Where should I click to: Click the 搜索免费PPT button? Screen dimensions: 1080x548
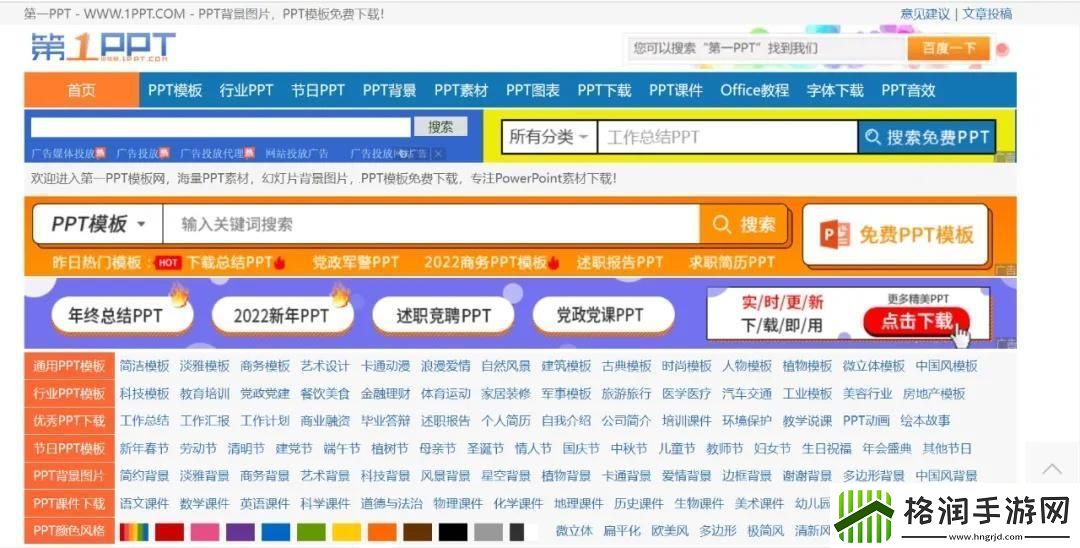click(x=927, y=137)
